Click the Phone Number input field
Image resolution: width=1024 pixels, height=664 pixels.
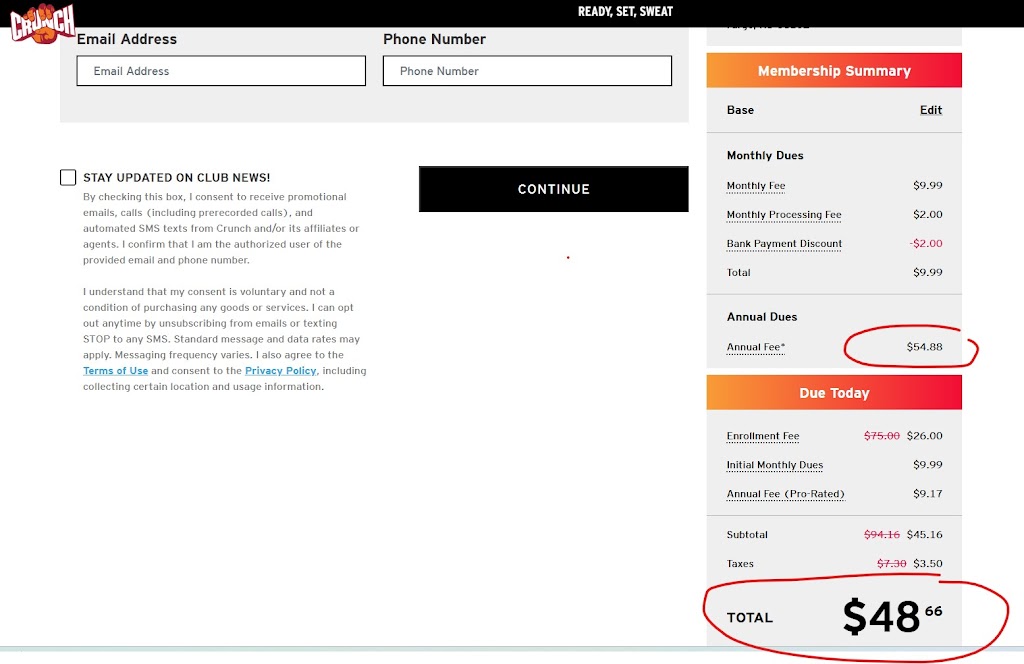[527, 71]
